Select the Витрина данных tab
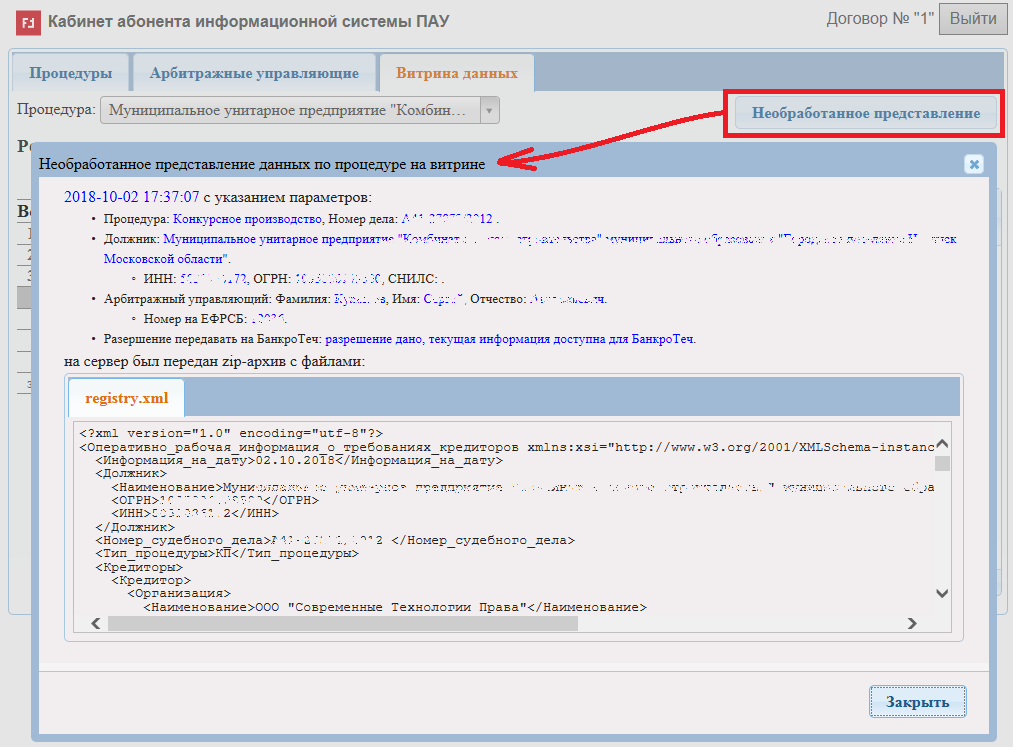The width and height of the screenshot is (1013, 747). [x=456, y=73]
